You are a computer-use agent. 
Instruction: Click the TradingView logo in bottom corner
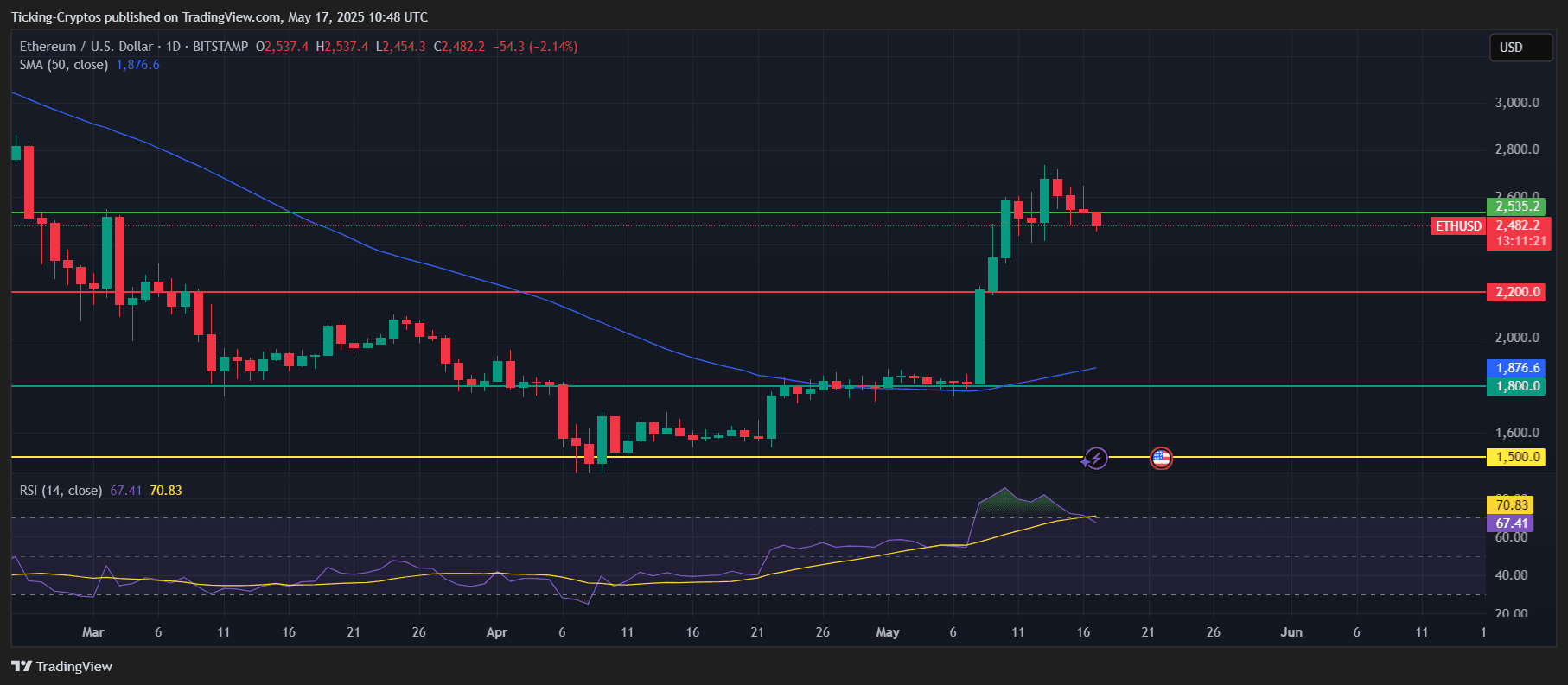click(x=61, y=666)
